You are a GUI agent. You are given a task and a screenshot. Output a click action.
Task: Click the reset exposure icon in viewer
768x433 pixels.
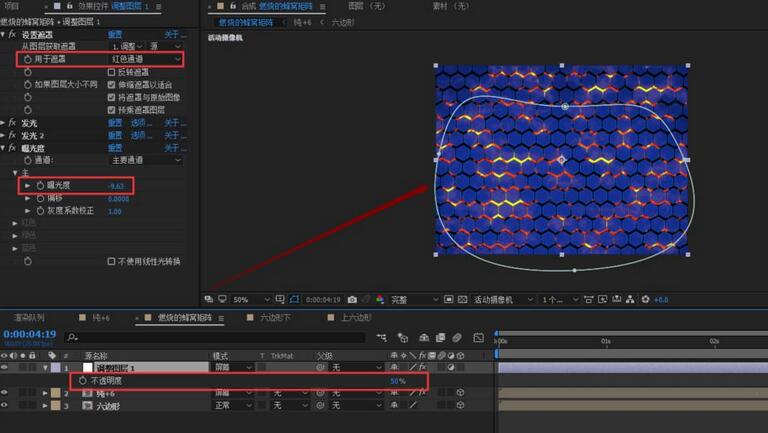click(x=646, y=299)
